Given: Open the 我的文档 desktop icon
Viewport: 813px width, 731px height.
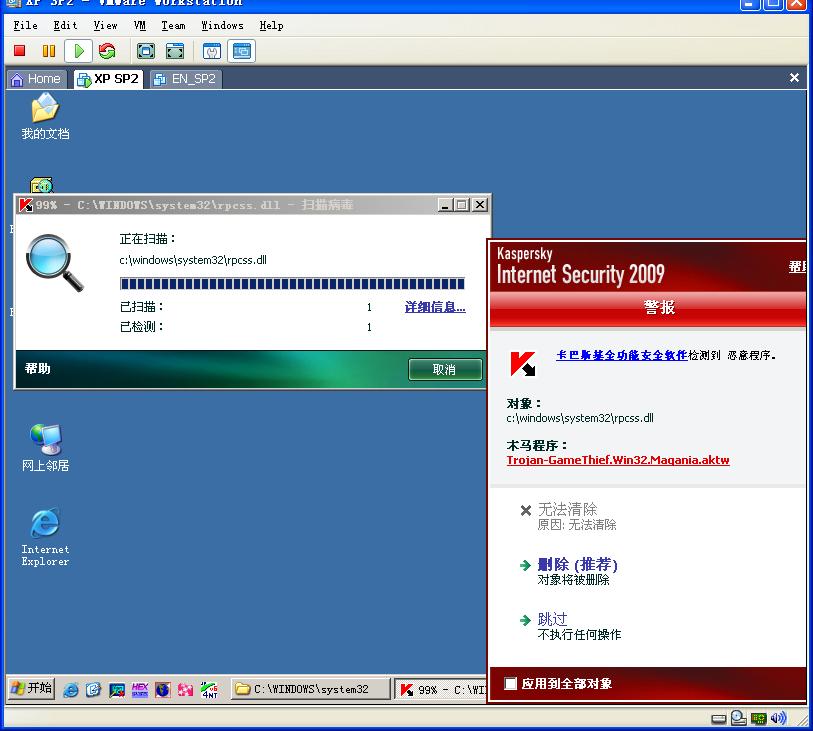Looking at the screenshot, I should point(45,116).
